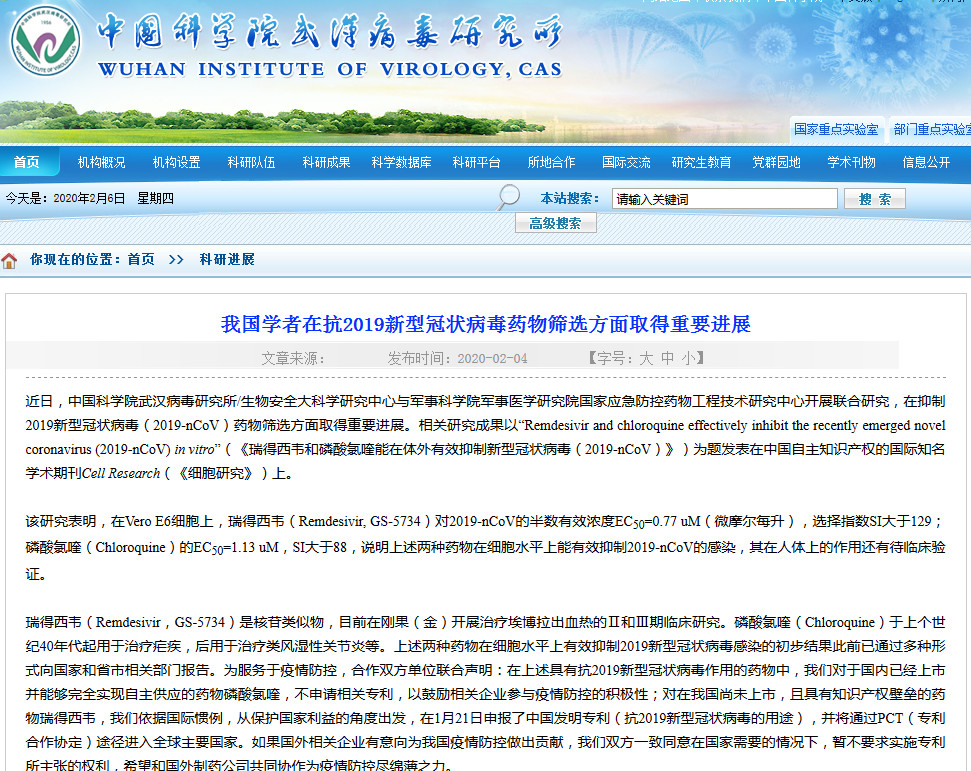Set font size to 中
This screenshot has width=971, height=771.
668,358
